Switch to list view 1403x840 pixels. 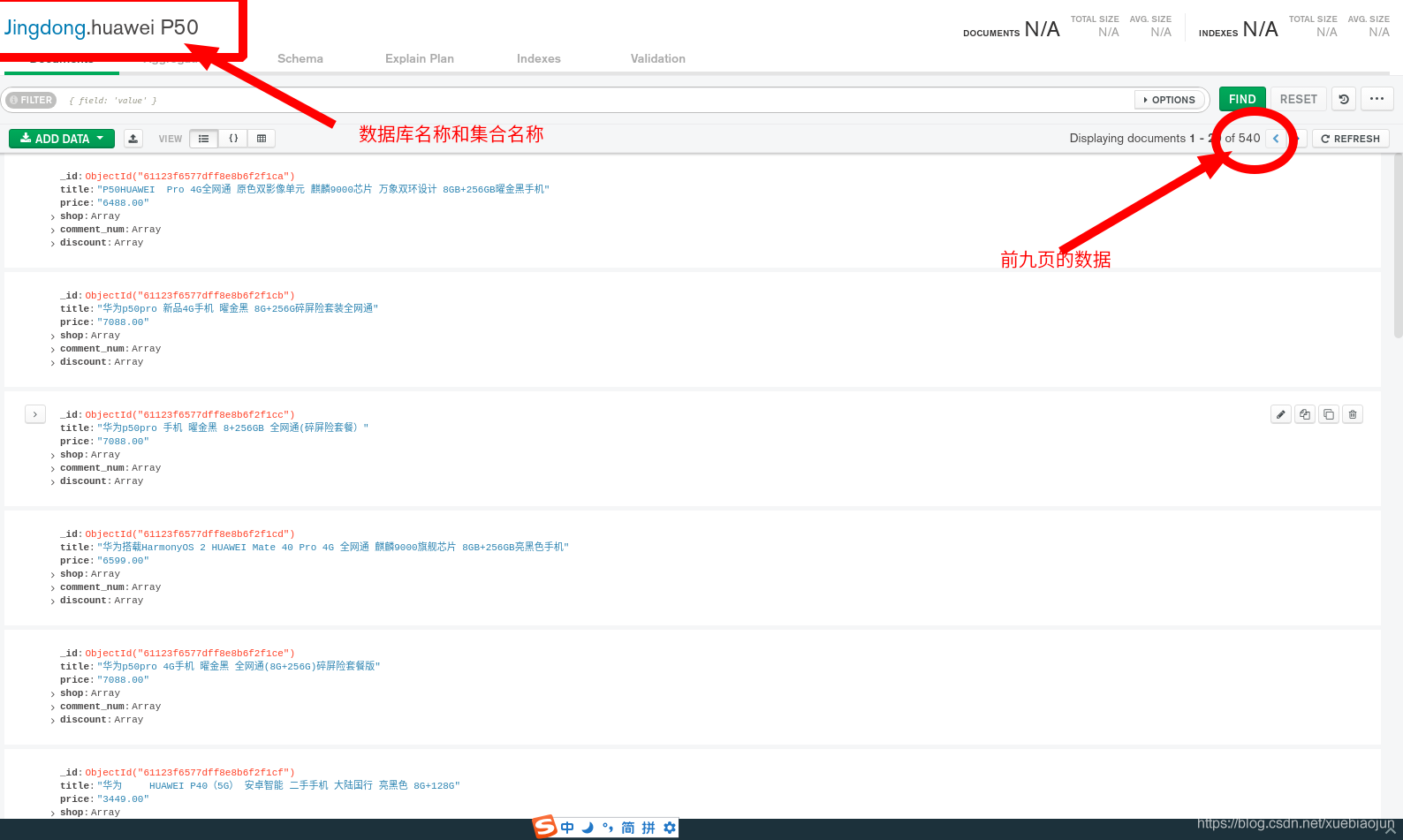pos(204,139)
